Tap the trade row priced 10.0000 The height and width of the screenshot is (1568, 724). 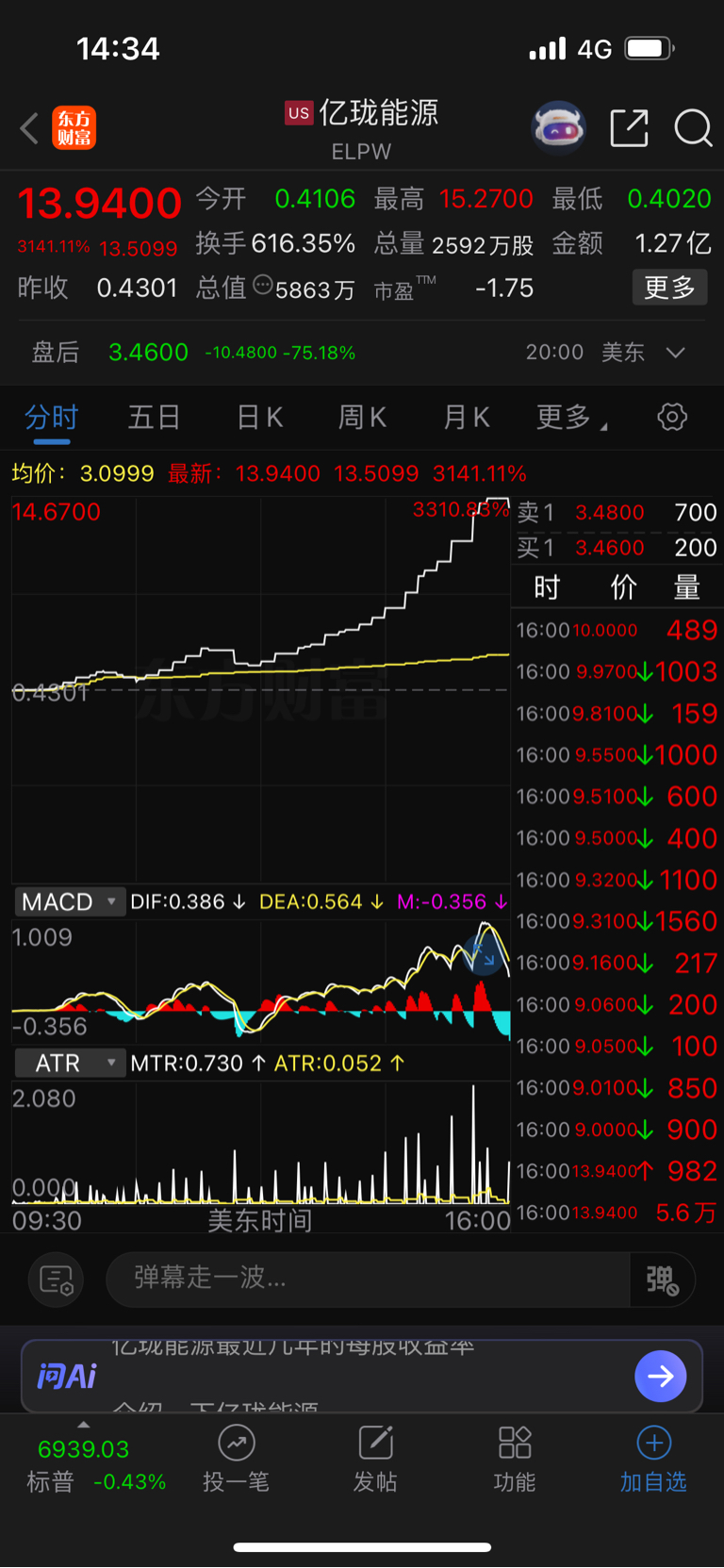(x=617, y=630)
